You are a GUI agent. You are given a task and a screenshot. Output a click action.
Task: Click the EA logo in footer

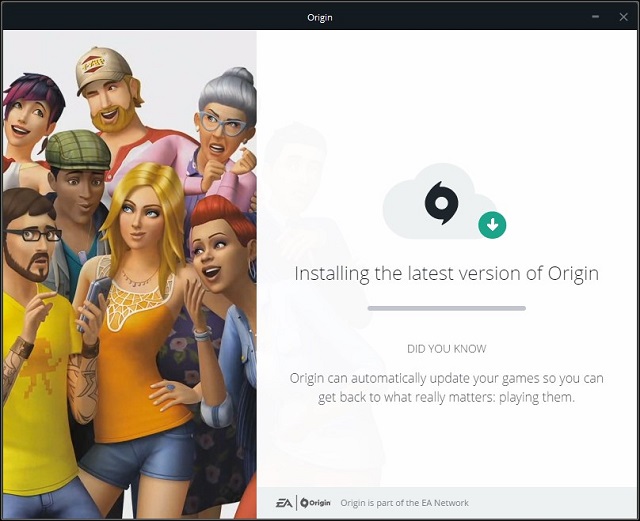tap(284, 503)
